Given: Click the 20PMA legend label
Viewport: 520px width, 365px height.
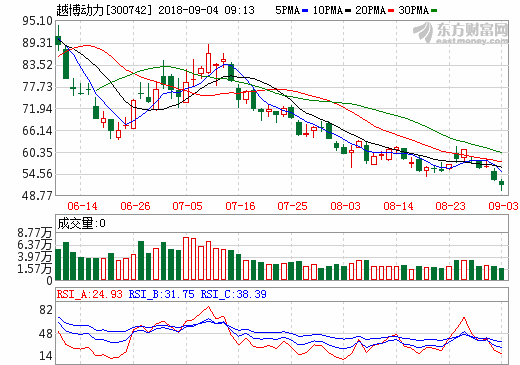Looking at the screenshot, I should [x=370, y=10].
